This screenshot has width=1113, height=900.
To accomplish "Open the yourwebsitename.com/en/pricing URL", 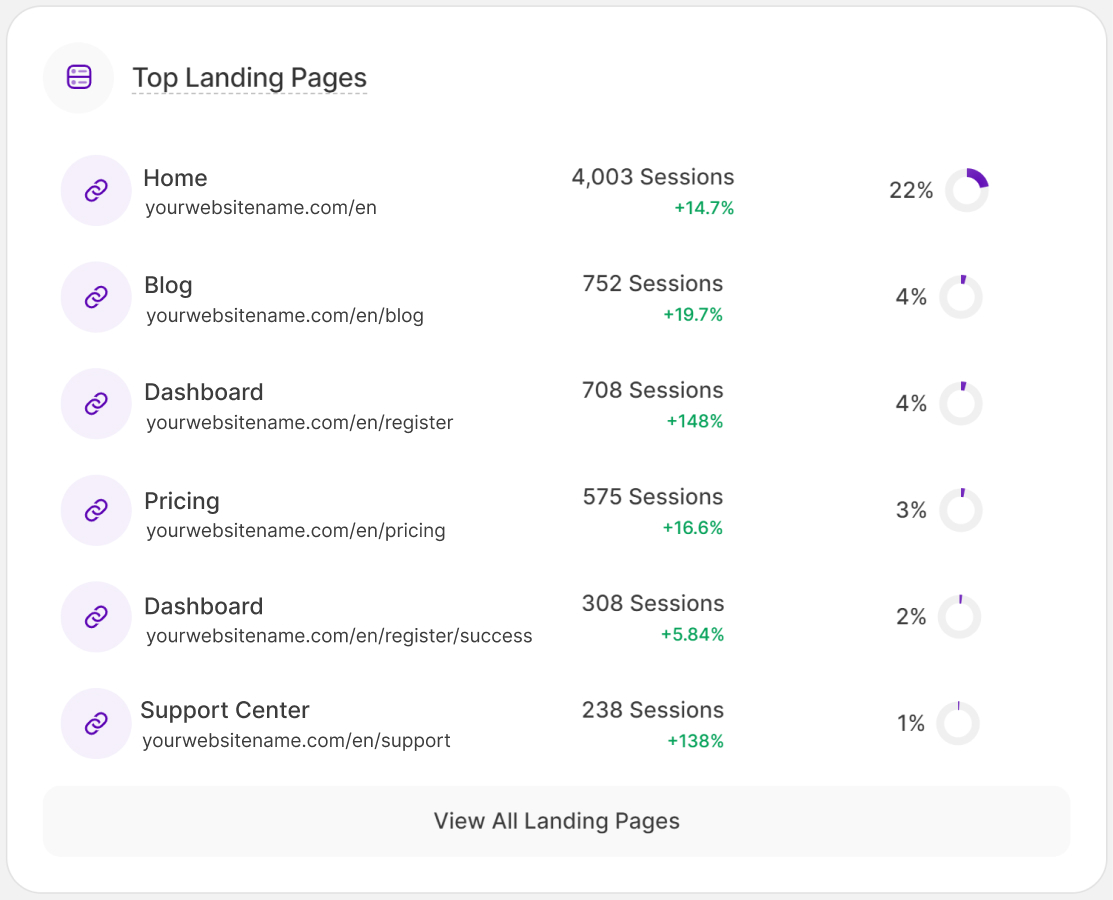I will [296, 530].
